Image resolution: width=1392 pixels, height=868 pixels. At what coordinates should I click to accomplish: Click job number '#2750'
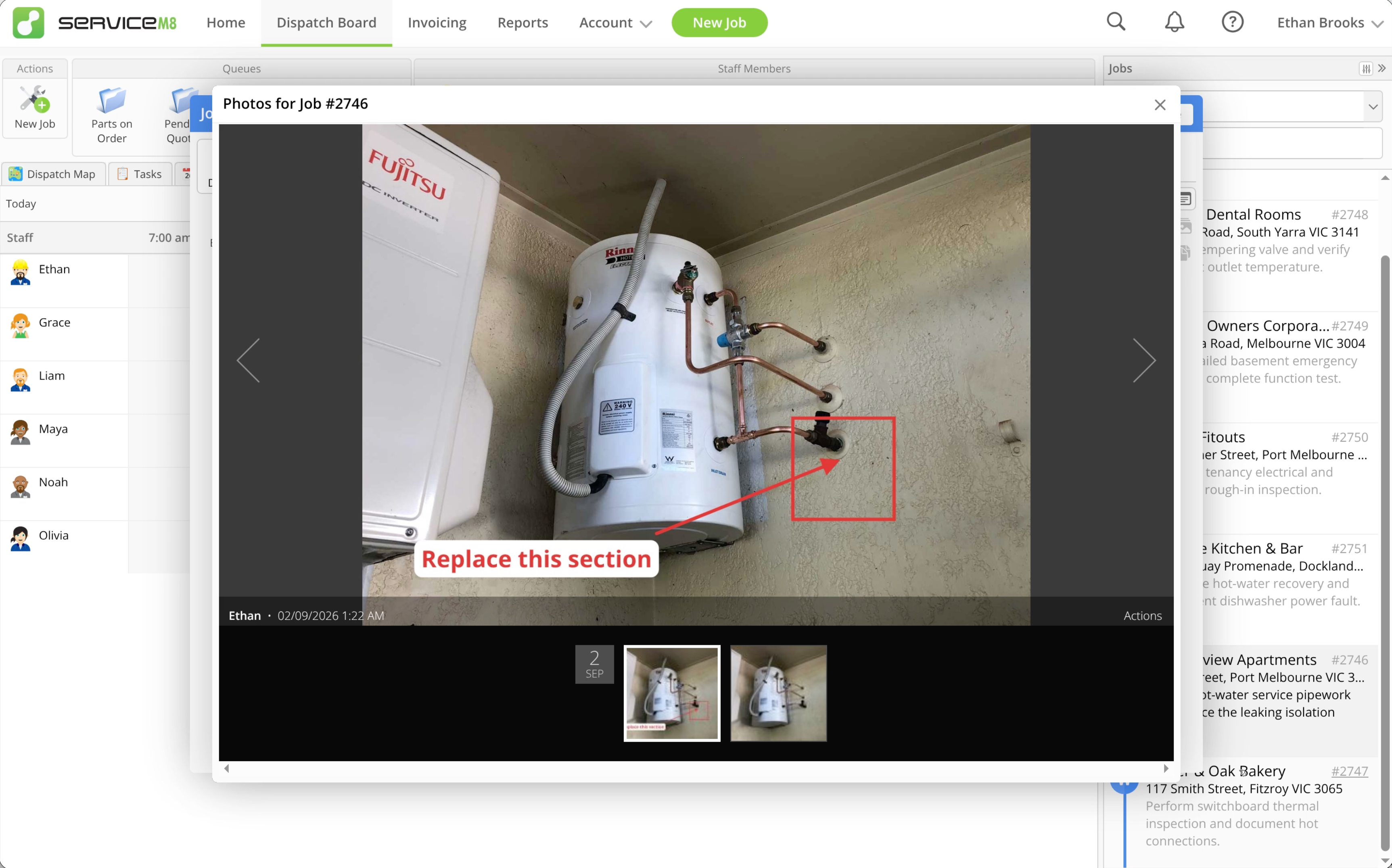1350,438
